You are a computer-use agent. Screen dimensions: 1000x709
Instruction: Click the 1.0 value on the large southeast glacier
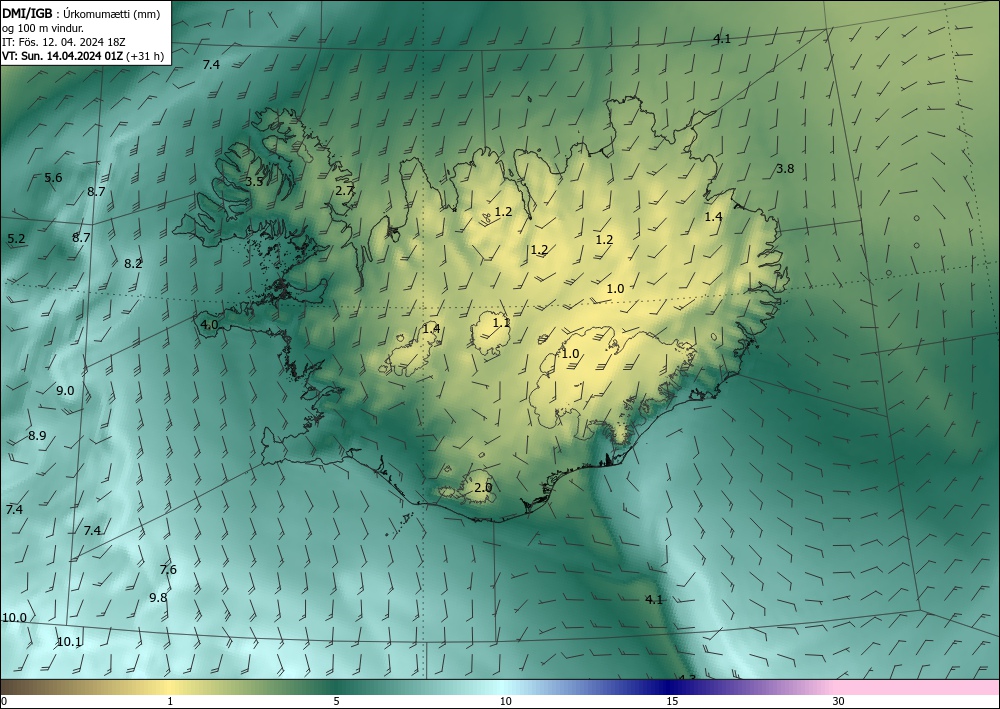[570, 354]
